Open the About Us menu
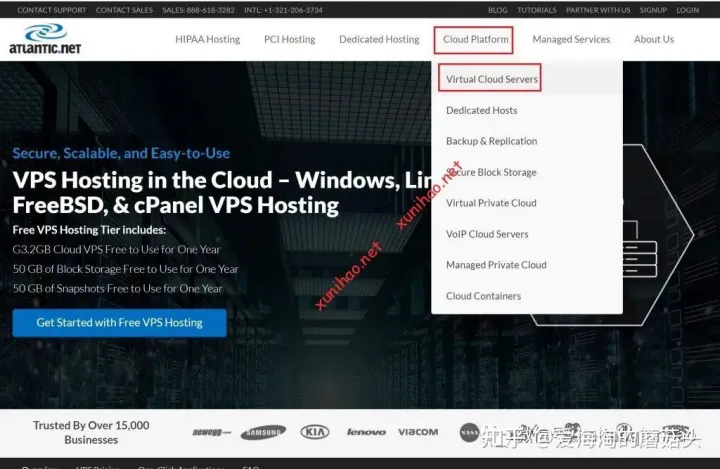The height and width of the screenshot is (469, 720). tap(654, 40)
